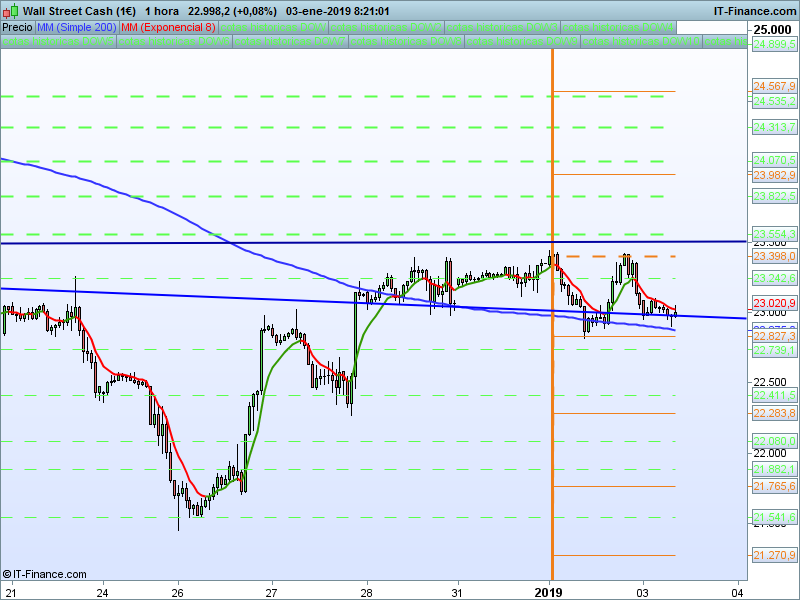Click the 04 date axis label
Screen dimensions: 800x600
coord(737,593)
